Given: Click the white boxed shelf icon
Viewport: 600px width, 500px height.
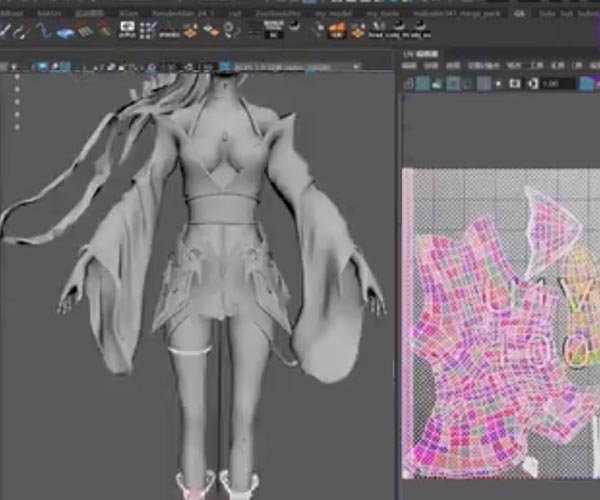Looking at the screenshot, I should coord(128,32).
